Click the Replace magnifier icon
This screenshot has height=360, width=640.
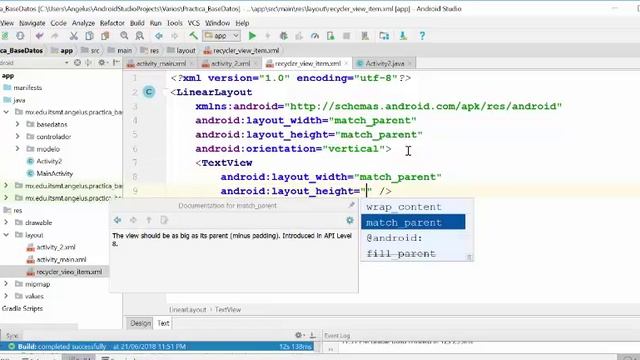(x=140, y=36)
